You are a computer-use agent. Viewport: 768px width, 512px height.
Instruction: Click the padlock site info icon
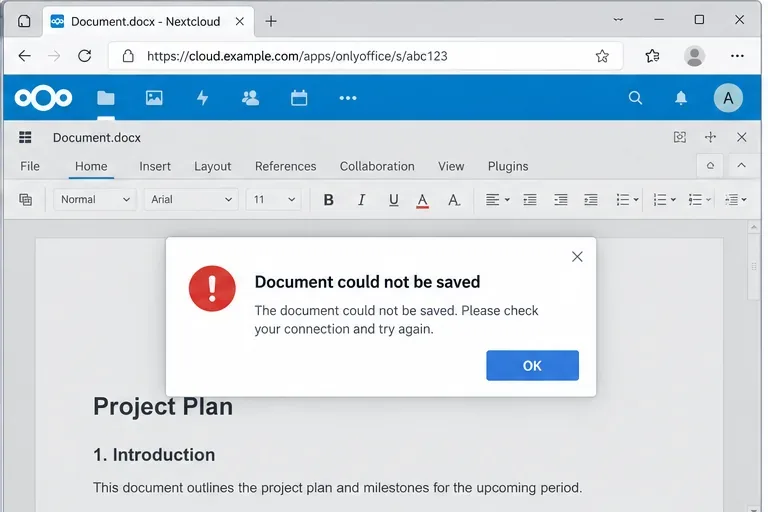click(128, 56)
